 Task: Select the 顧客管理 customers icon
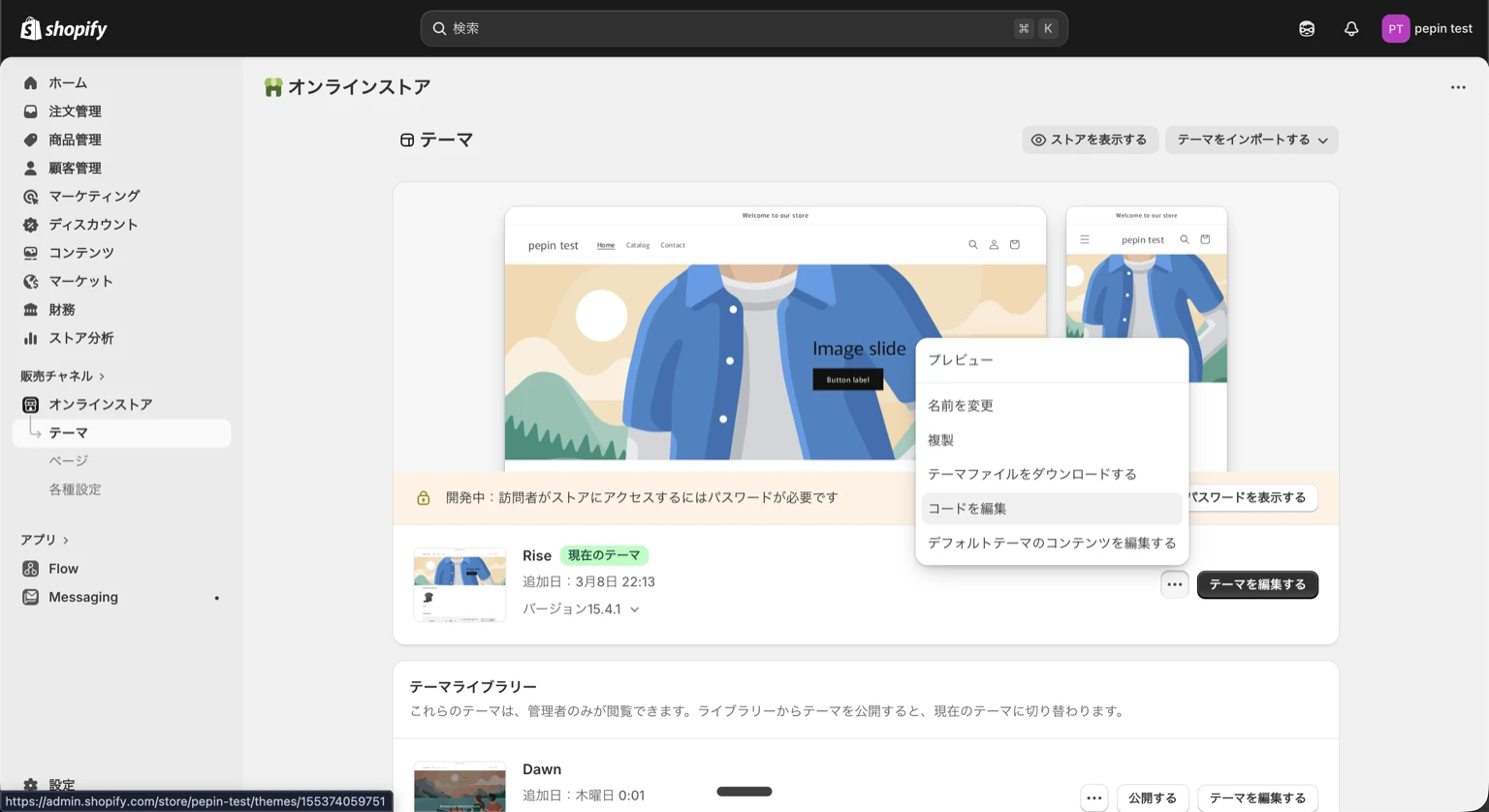coord(30,167)
